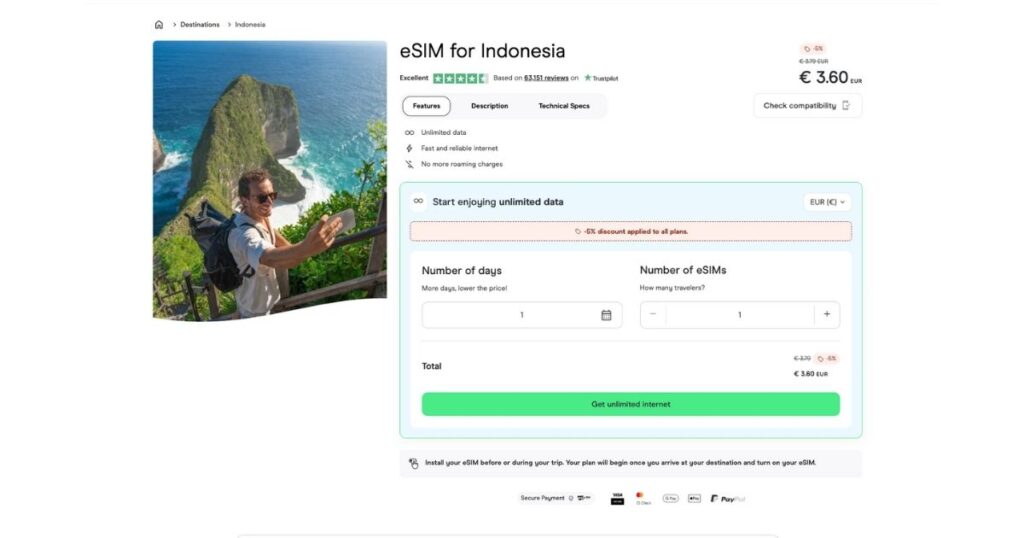This screenshot has height=538, width=1024.
Task: Click the no-roaming icon
Action: 409,165
